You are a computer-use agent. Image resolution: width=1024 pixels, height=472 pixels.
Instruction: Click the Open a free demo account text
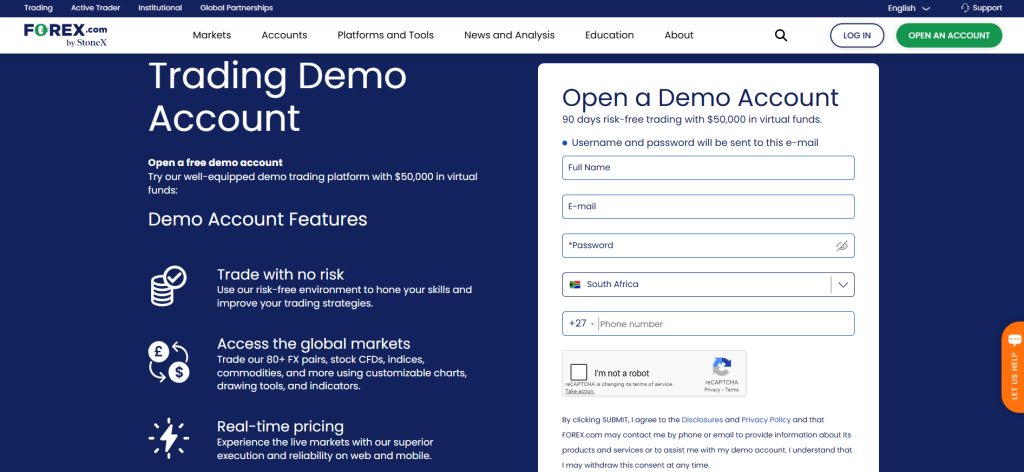point(215,163)
